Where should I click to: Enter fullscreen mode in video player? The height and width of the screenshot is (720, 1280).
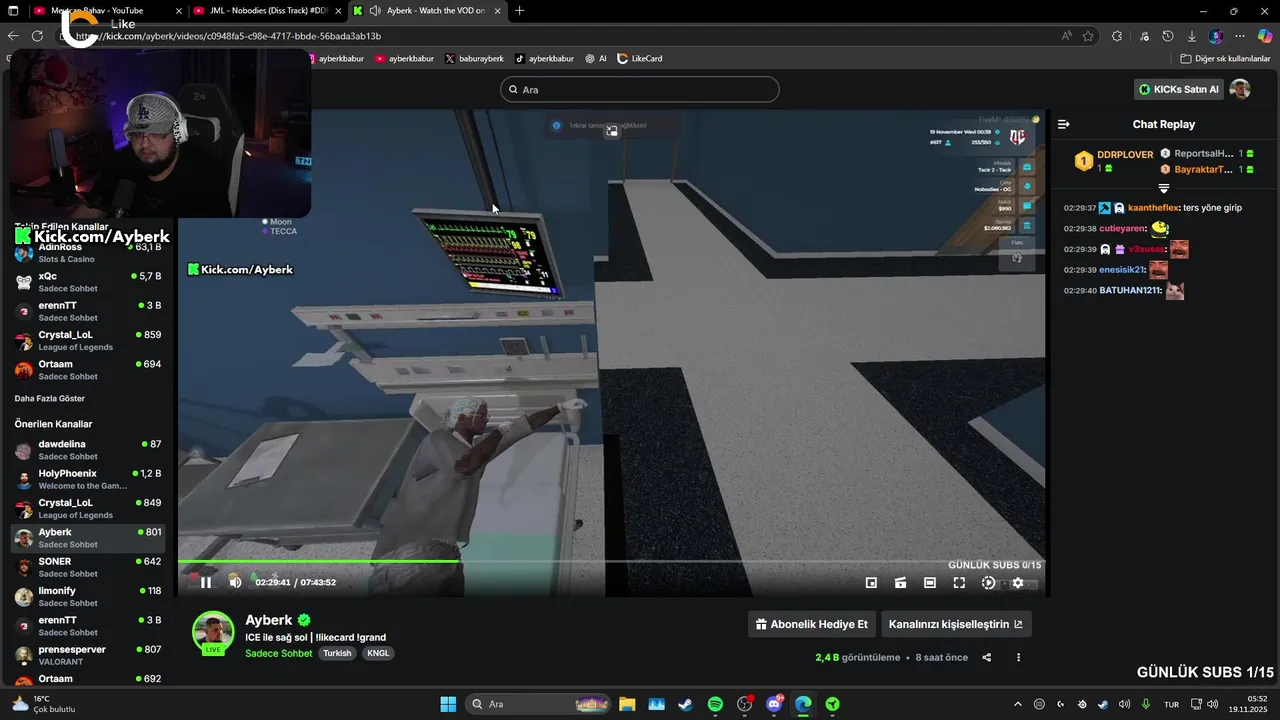959,583
